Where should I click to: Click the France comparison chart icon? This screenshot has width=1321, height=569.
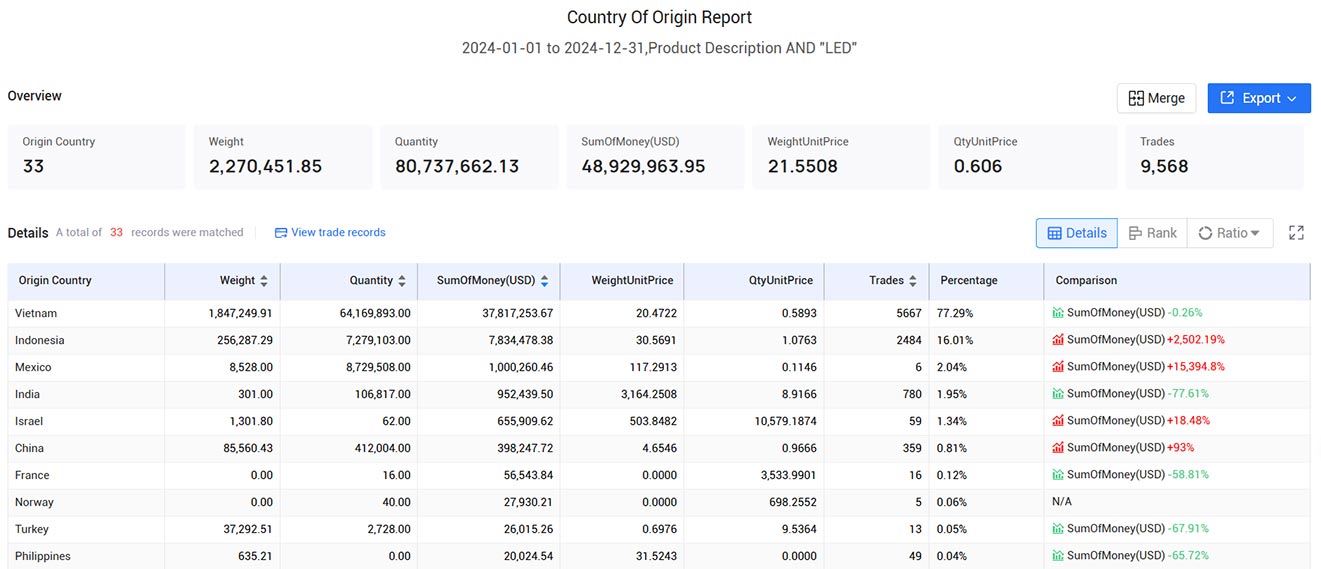pyautogui.click(x=1058, y=475)
